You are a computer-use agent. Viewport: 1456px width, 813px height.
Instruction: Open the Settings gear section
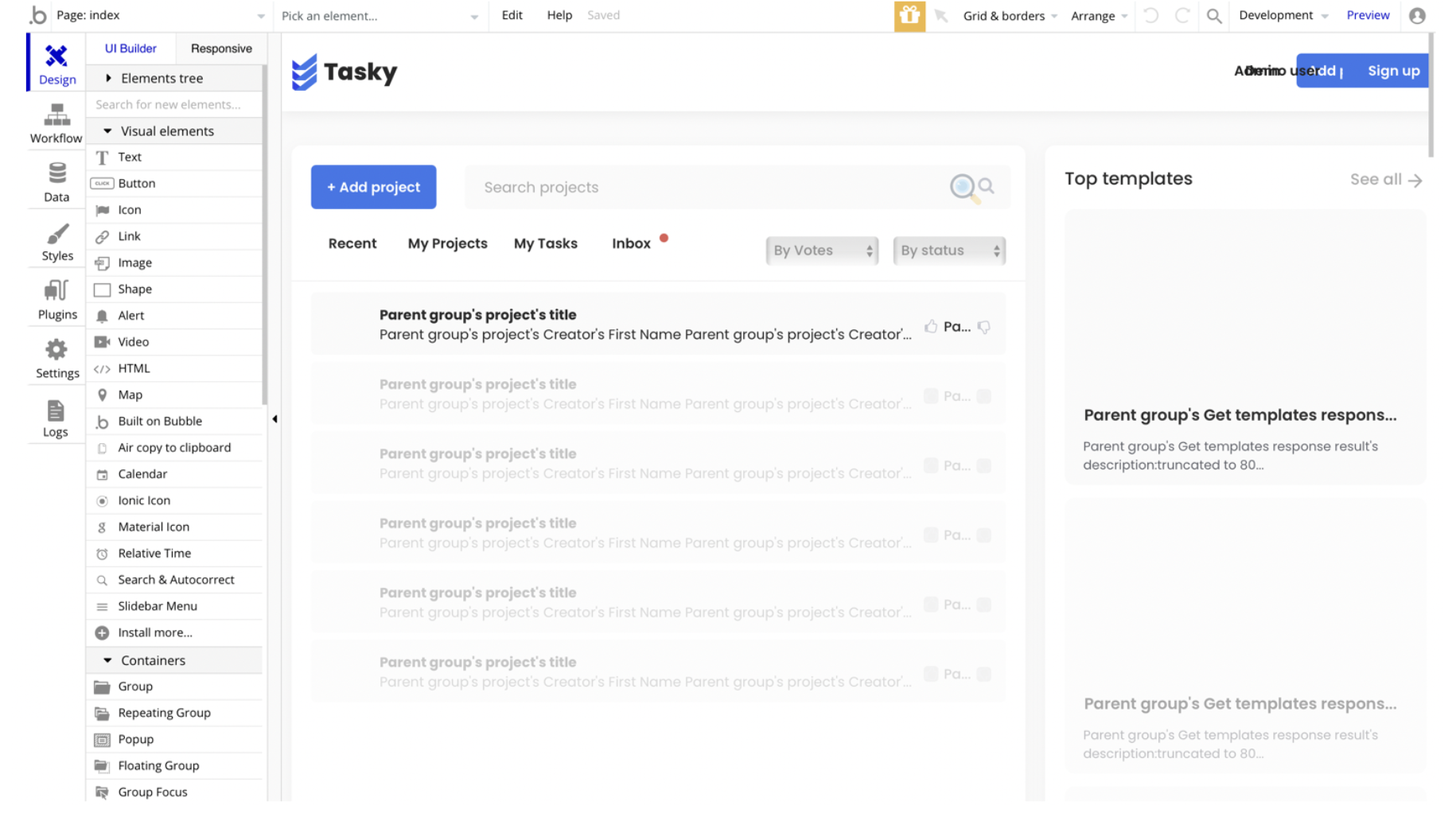56,360
